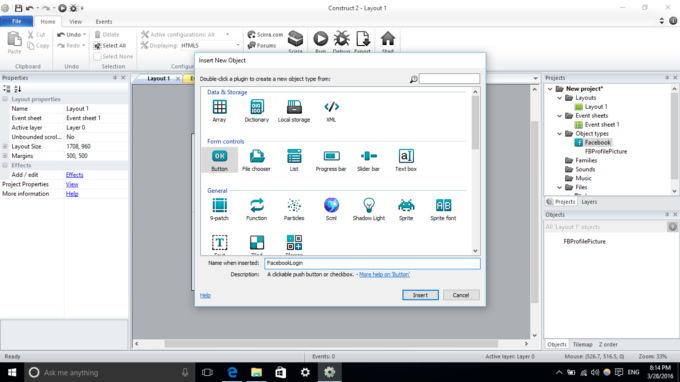The height and width of the screenshot is (382, 680).
Task: Switch to the Home ribbon tab
Action: tap(48, 21)
